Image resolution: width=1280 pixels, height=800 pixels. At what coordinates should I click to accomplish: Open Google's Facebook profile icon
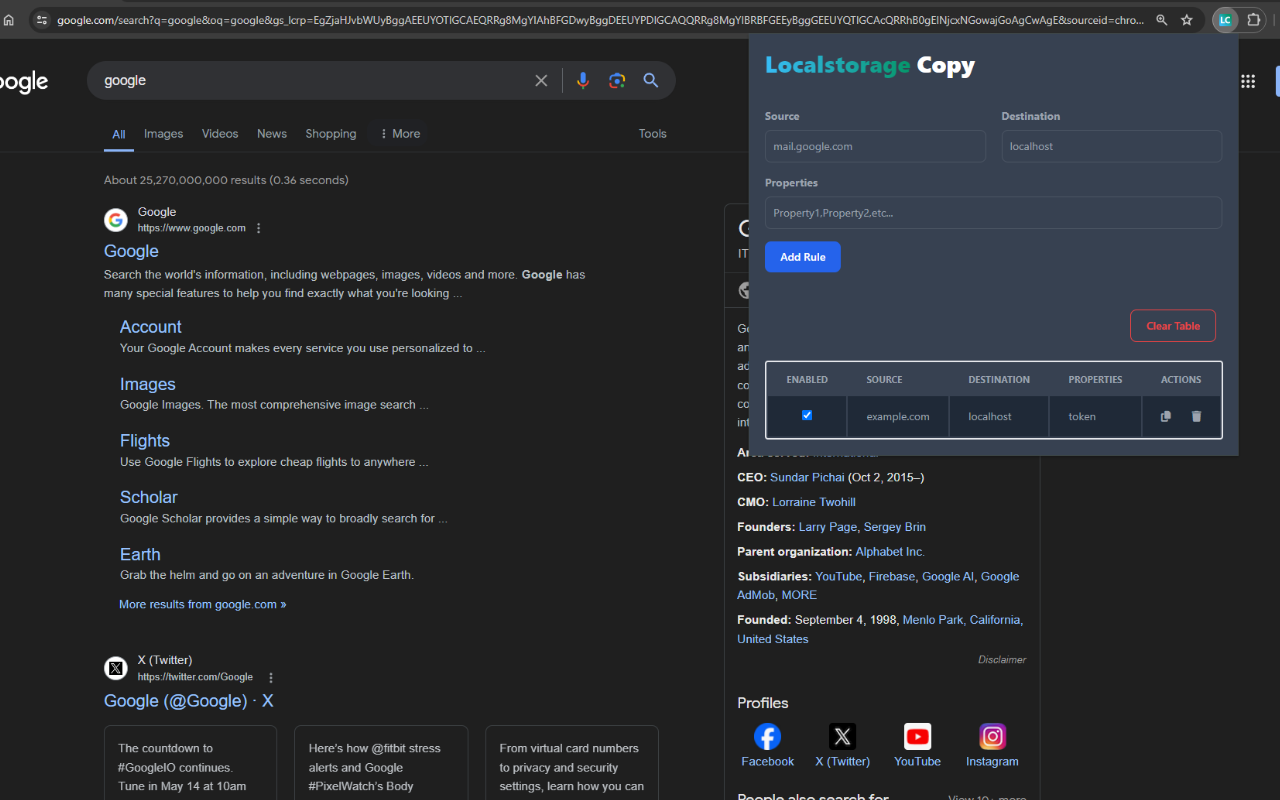tap(767, 736)
